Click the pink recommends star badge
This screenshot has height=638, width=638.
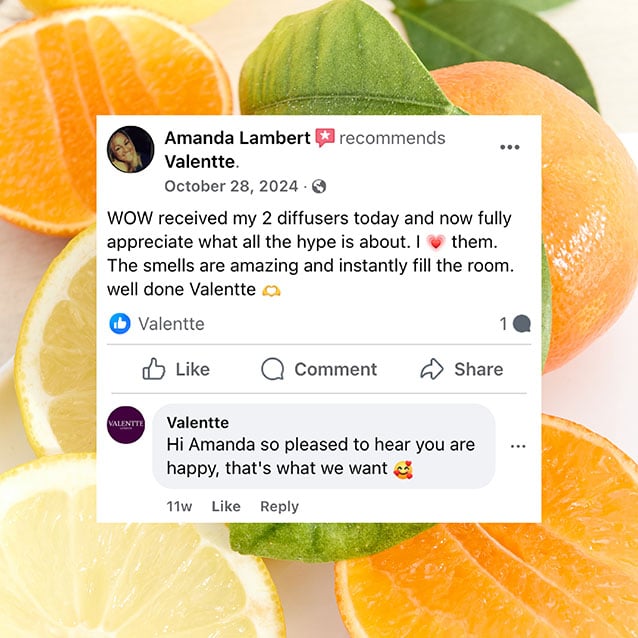pos(325,138)
